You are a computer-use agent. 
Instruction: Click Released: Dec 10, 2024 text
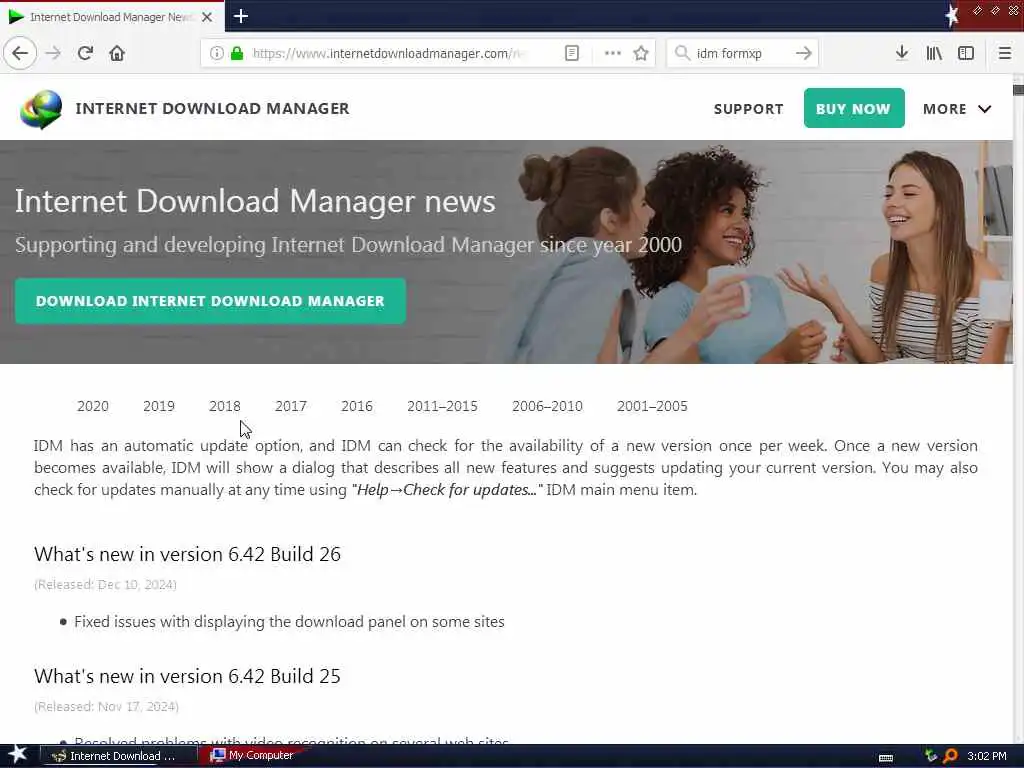105,584
